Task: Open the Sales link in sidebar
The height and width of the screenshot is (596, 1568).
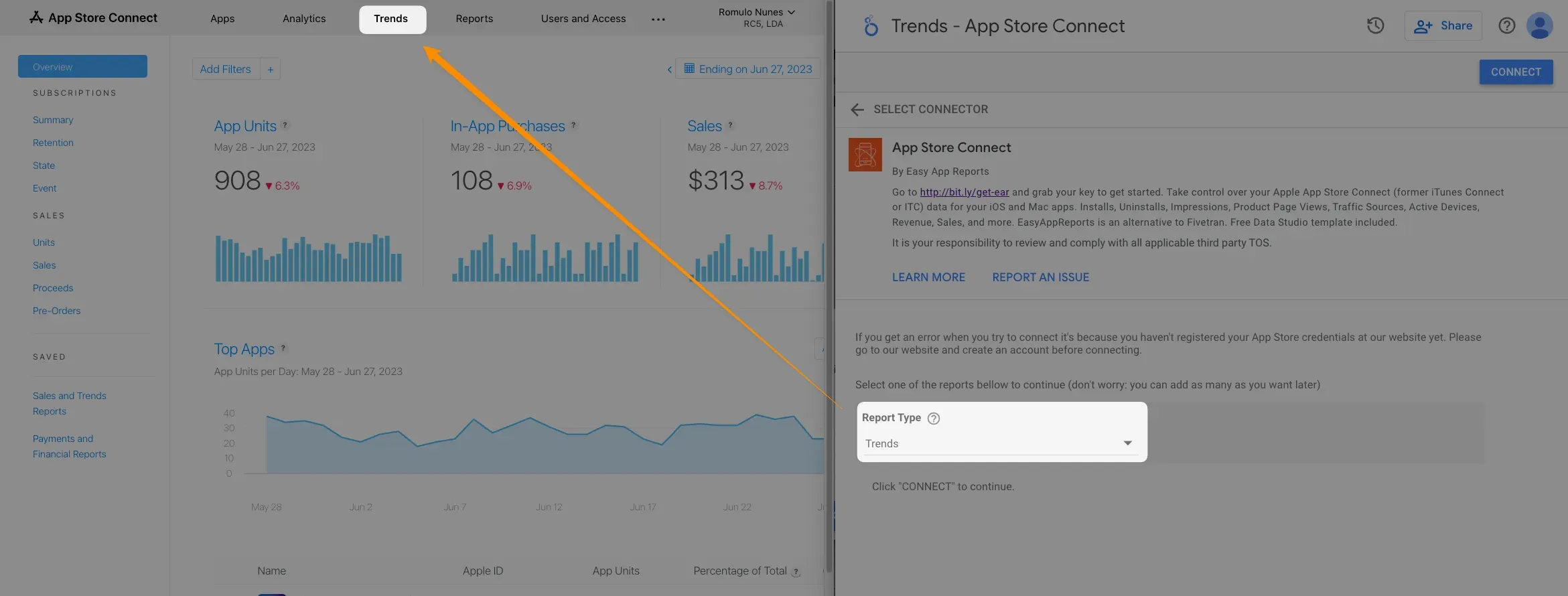Action: [x=44, y=265]
